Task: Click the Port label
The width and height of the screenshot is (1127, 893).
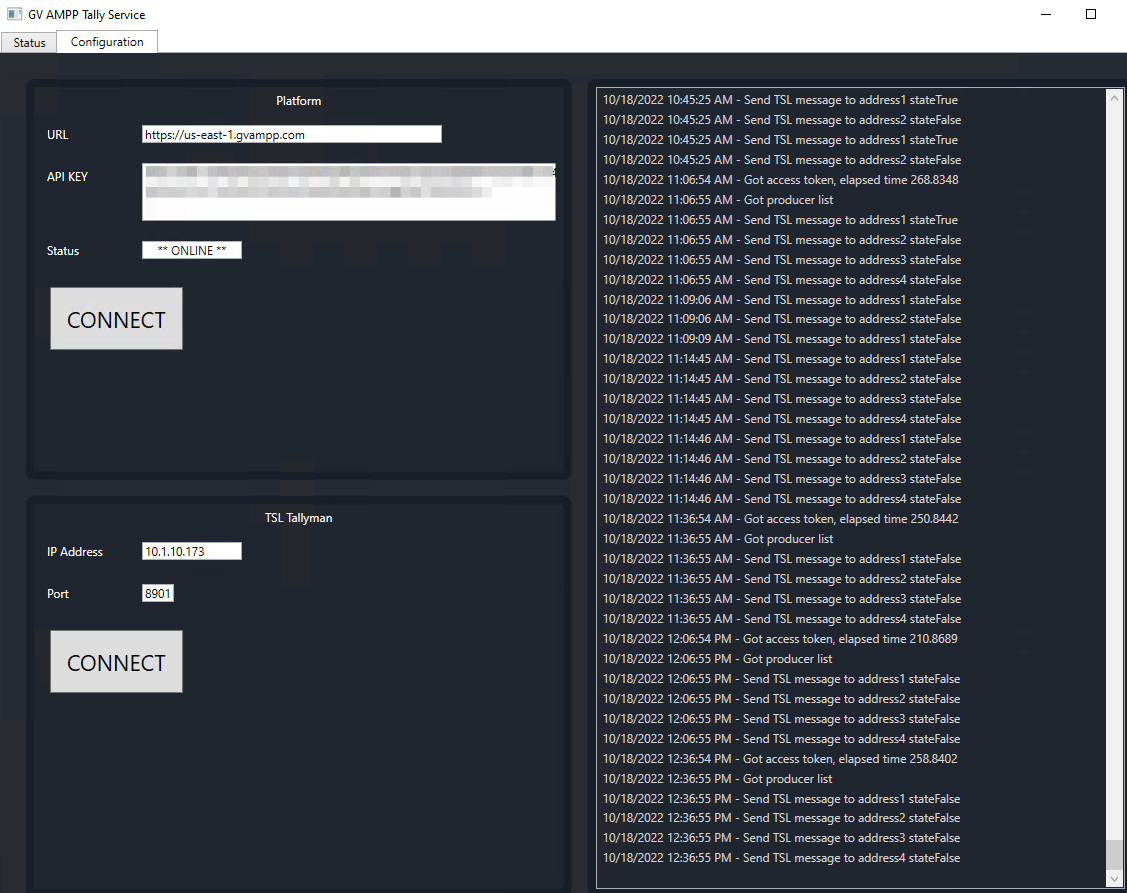Action: point(58,593)
